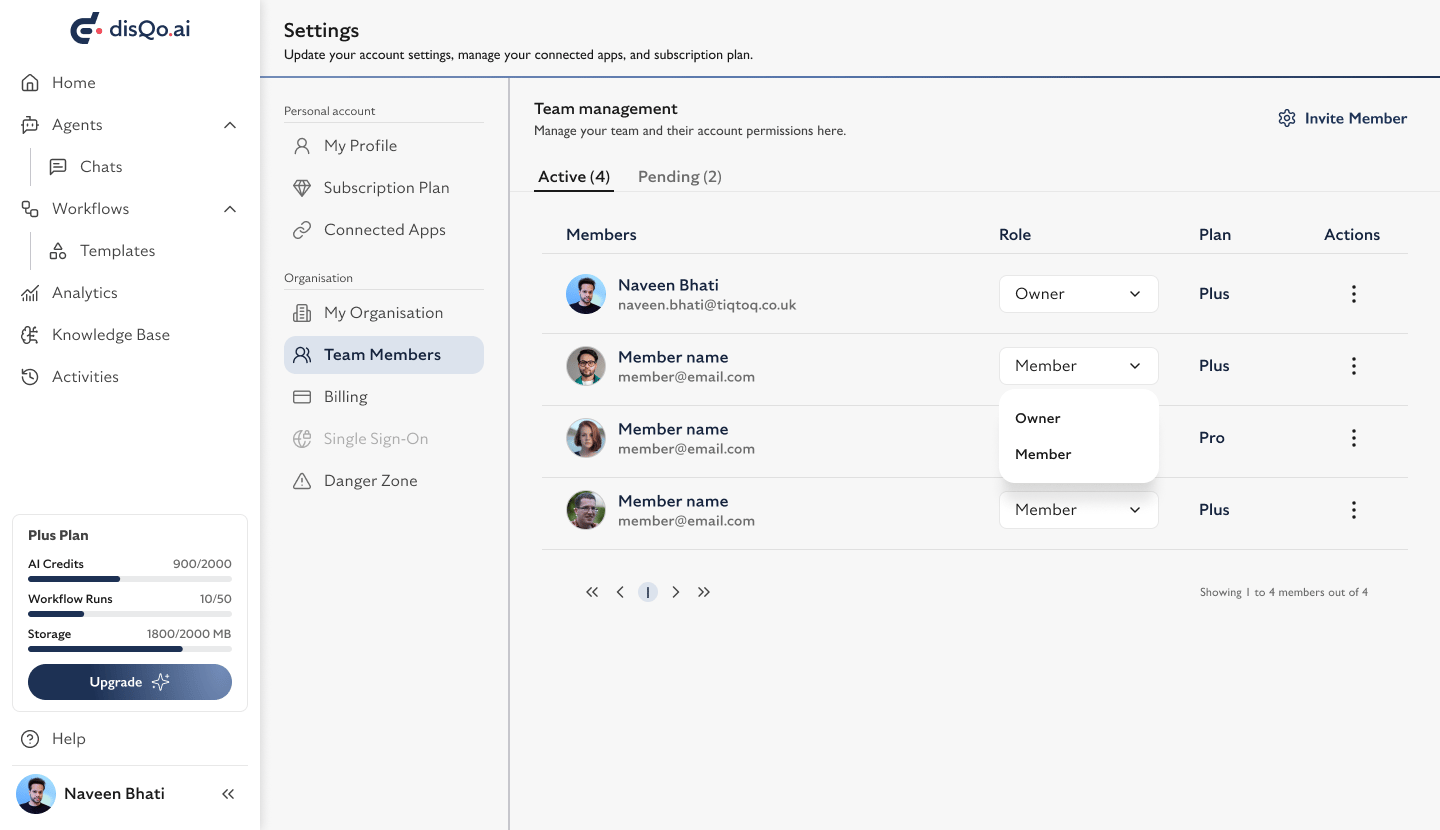Click the Storage usage progress bar
The image size is (1440, 830).
point(130,649)
